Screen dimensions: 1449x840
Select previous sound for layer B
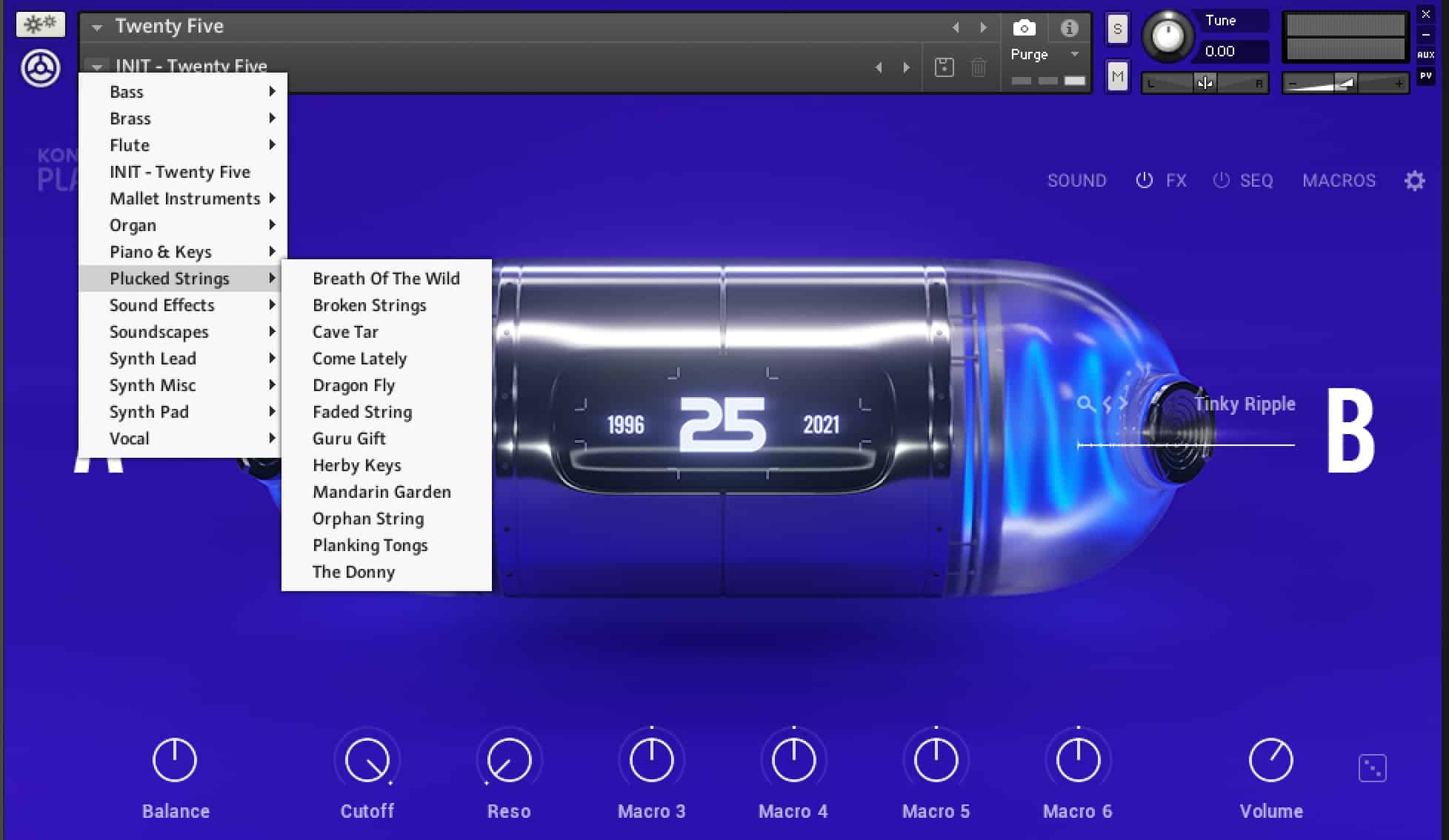click(x=1107, y=404)
